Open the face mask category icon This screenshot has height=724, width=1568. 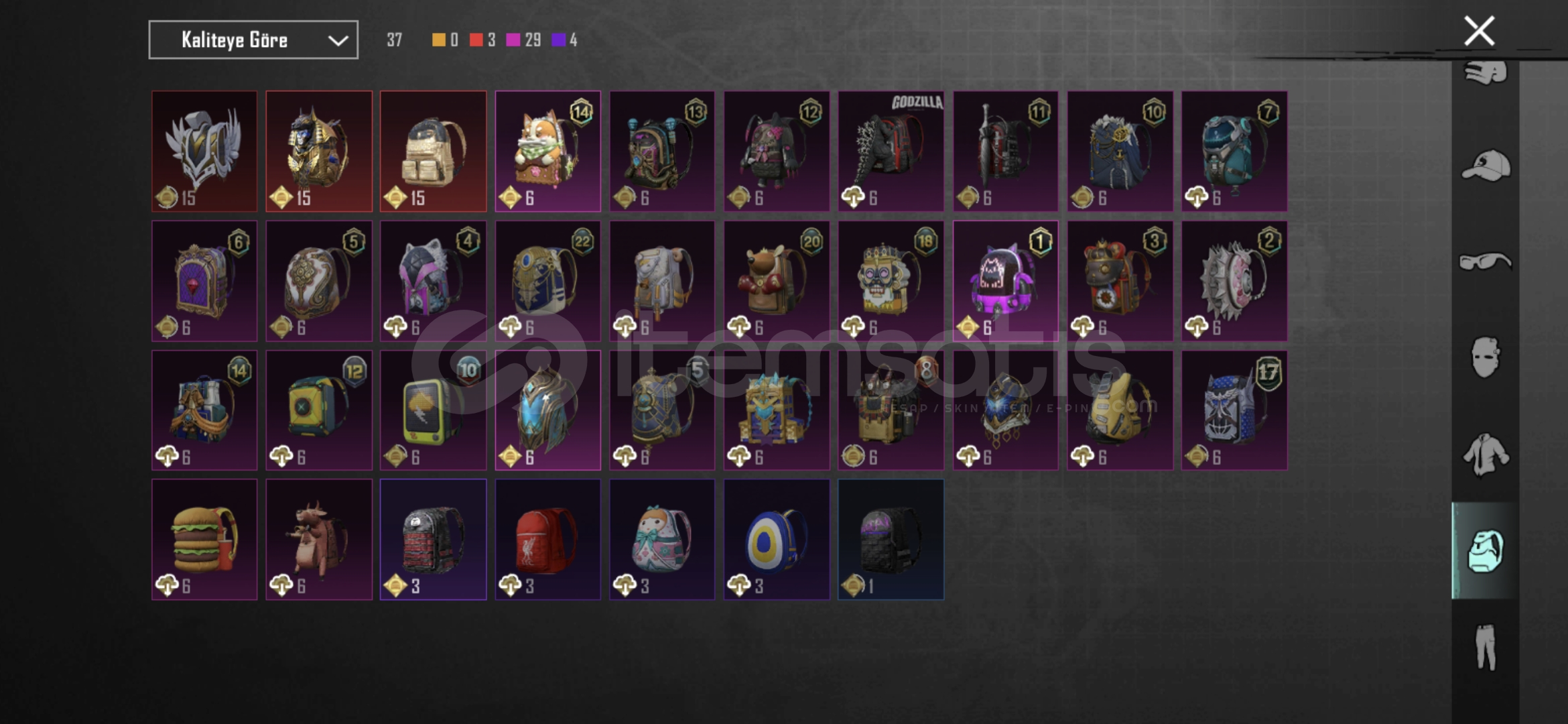click(1484, 357)
